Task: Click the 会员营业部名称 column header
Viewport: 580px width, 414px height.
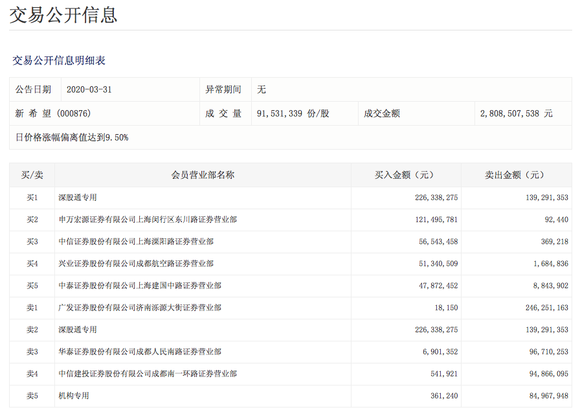Action: coord(203,175)
